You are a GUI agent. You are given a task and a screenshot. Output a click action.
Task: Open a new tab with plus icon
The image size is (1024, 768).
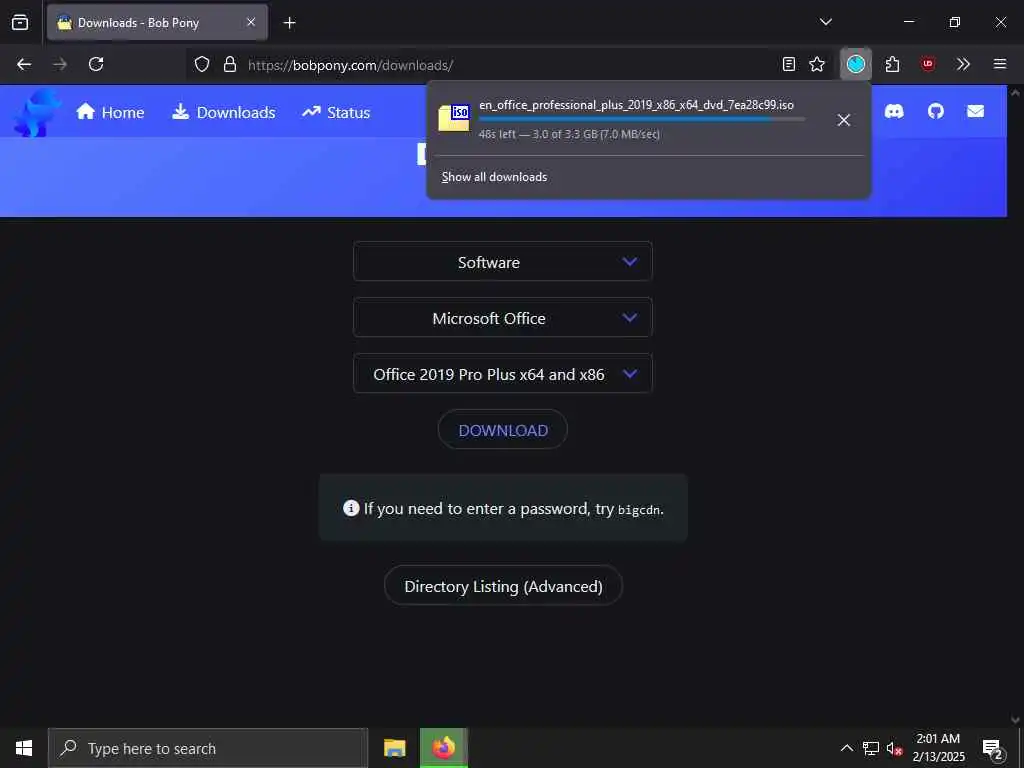click(289, 23)
